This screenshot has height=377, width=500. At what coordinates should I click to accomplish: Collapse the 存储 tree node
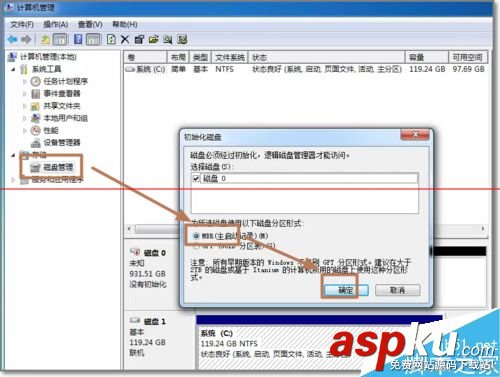(x=13, y=155)
